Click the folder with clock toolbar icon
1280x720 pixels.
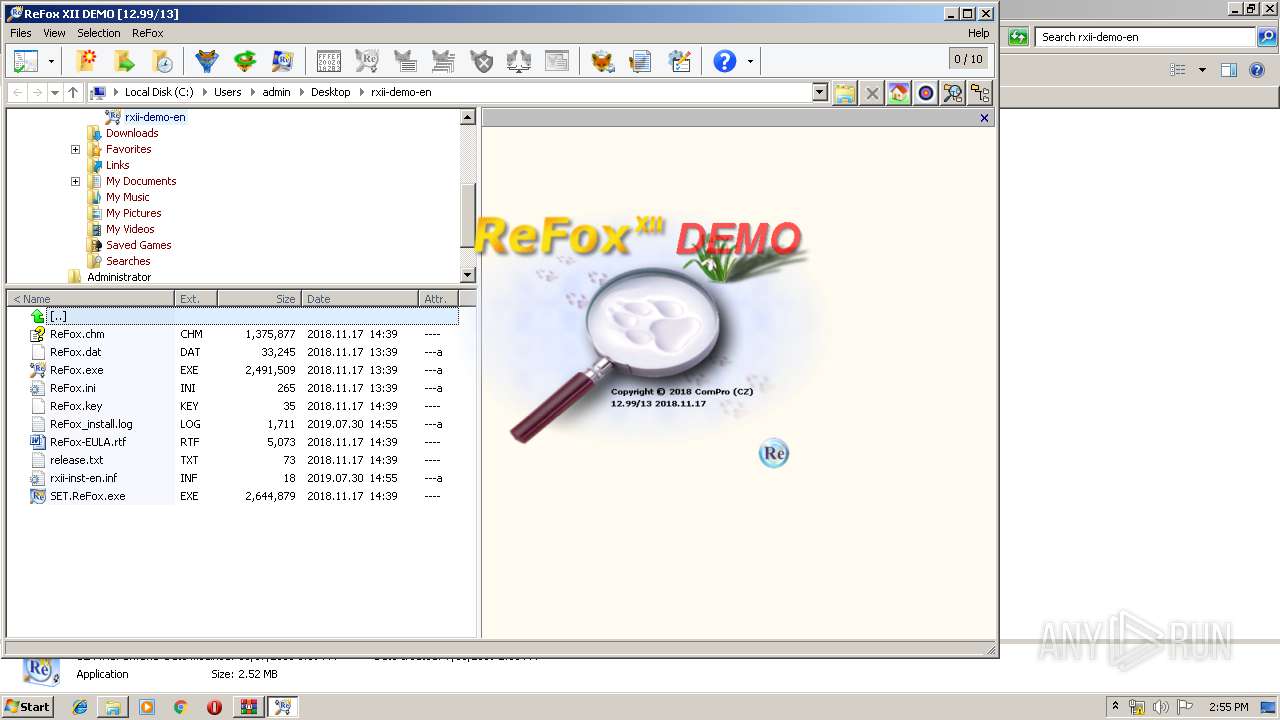(x=162, y=61)
